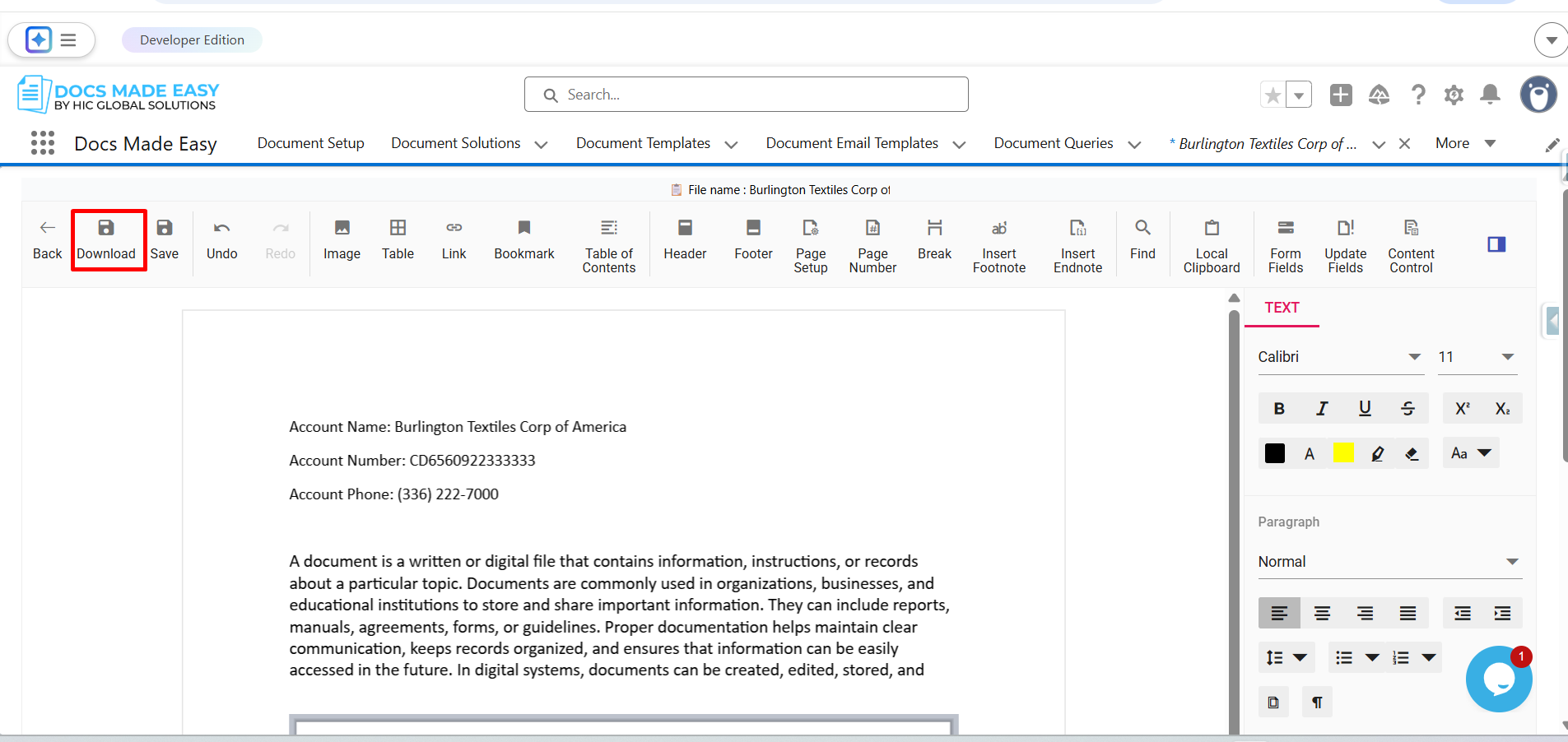Save the document using the Save icon

pos(165,239)
